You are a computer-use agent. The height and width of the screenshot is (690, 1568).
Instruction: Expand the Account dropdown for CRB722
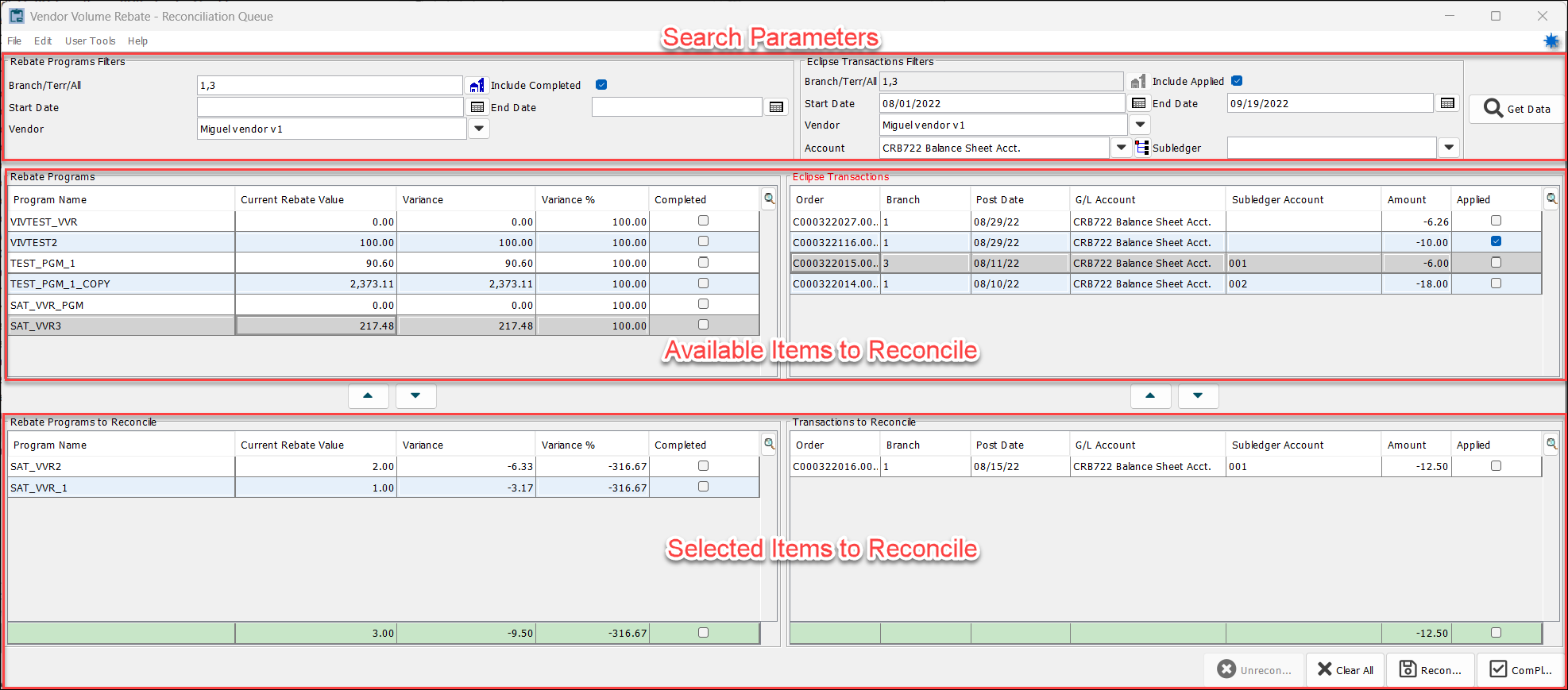coord(1121,148)
